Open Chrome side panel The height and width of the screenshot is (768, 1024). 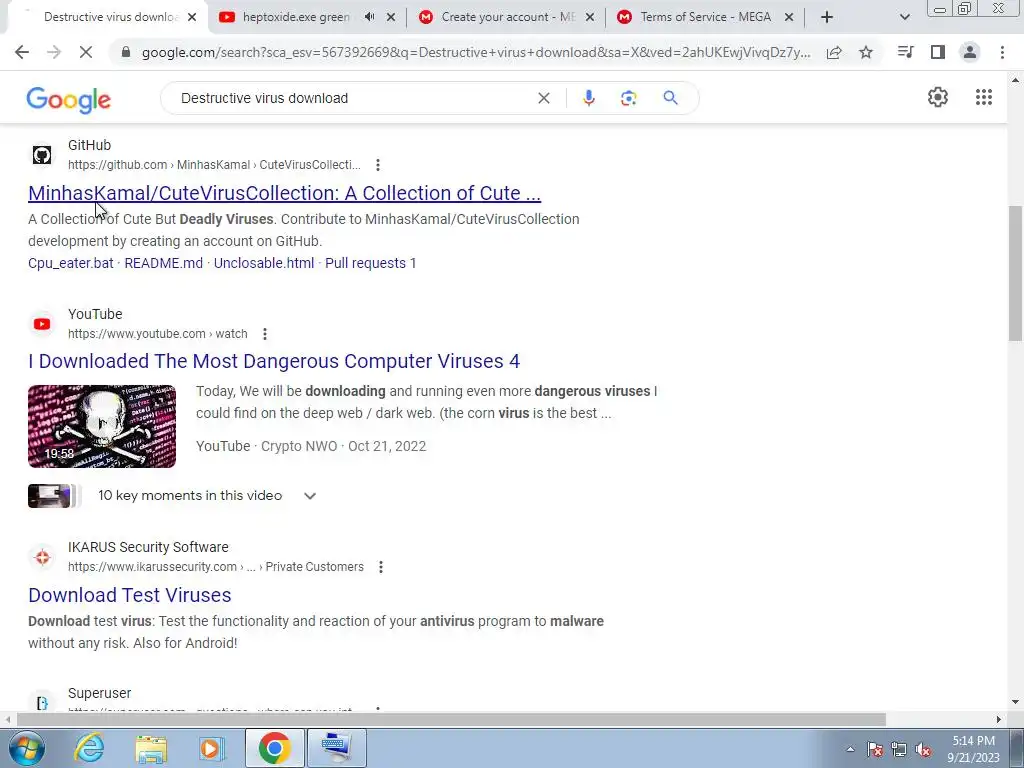[938, 52]
